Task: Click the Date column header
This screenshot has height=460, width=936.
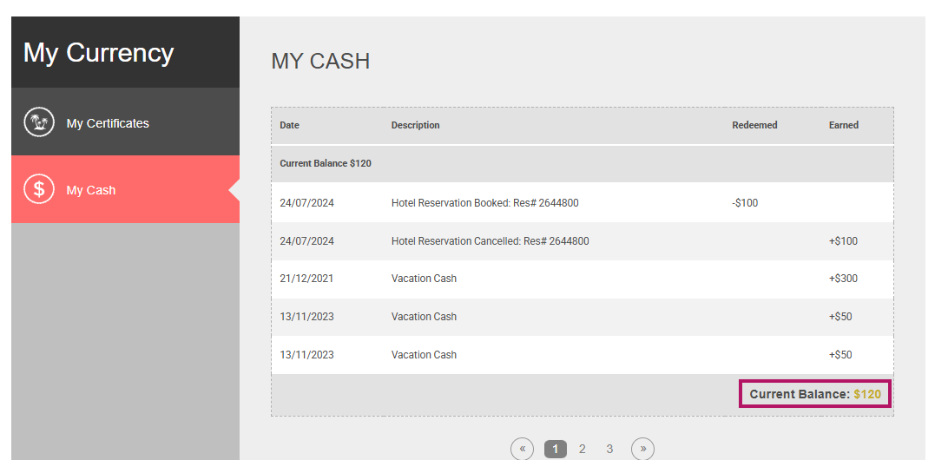Action: tap(289, 126)
